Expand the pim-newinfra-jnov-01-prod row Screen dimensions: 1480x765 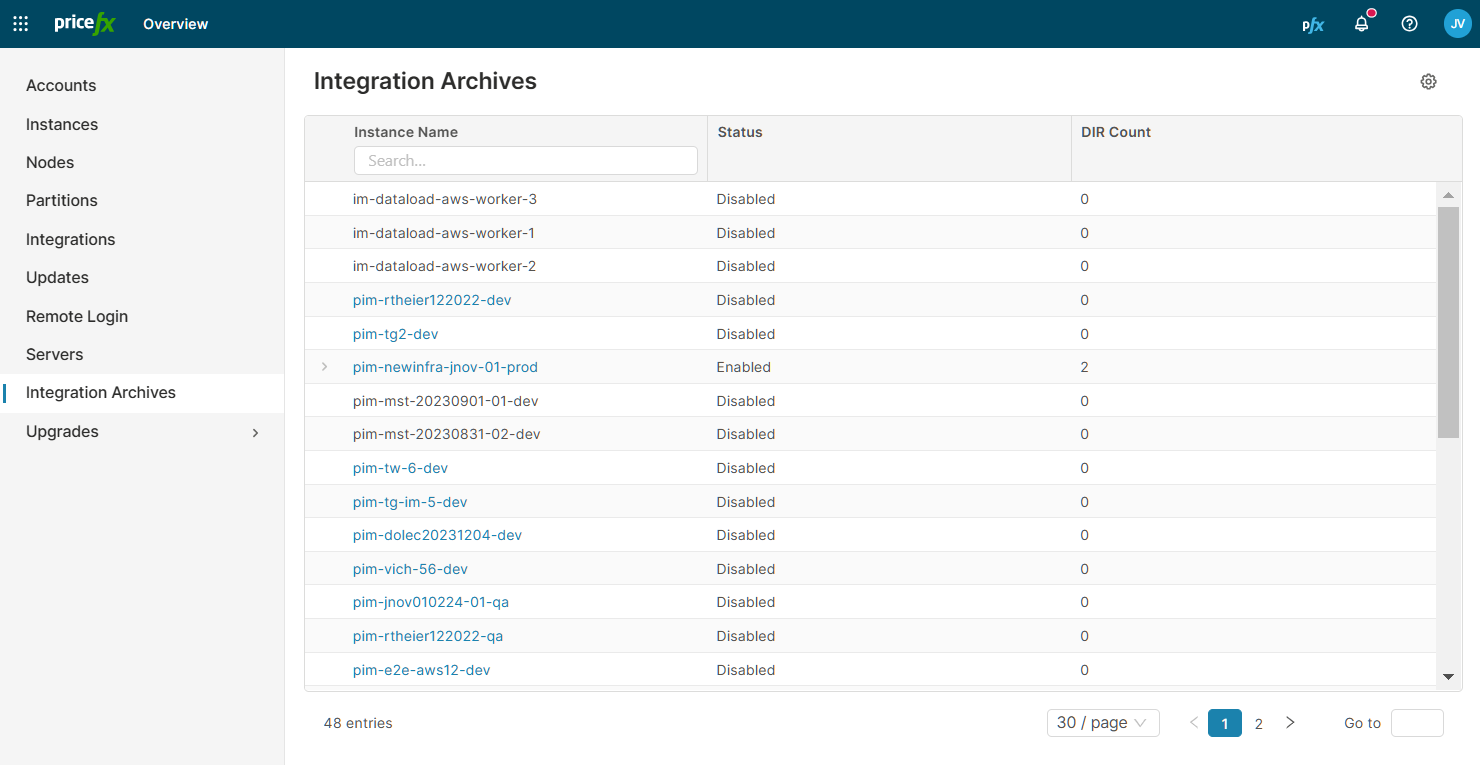(325, 367)
